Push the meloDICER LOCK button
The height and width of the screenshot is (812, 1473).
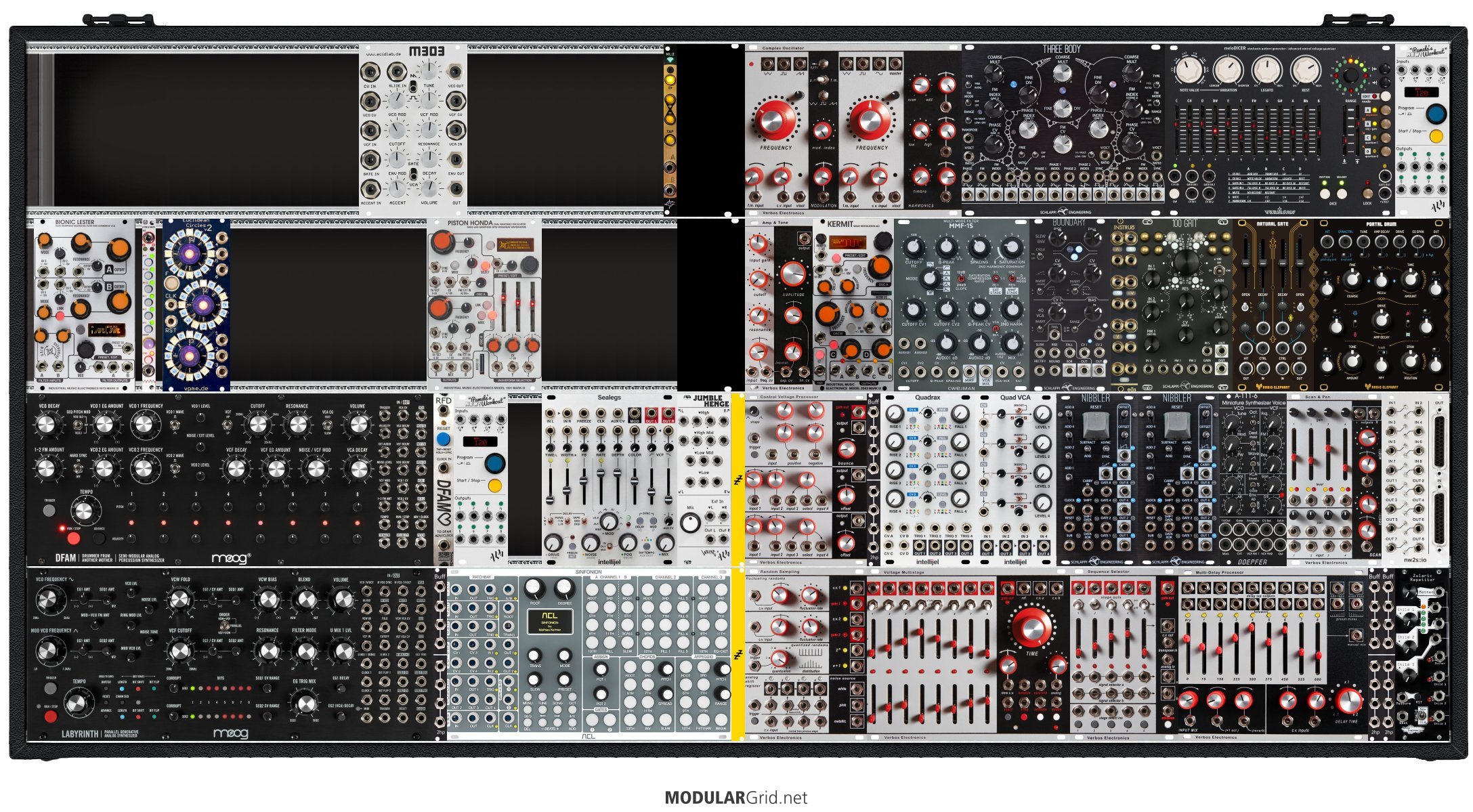pos(1367,193)
